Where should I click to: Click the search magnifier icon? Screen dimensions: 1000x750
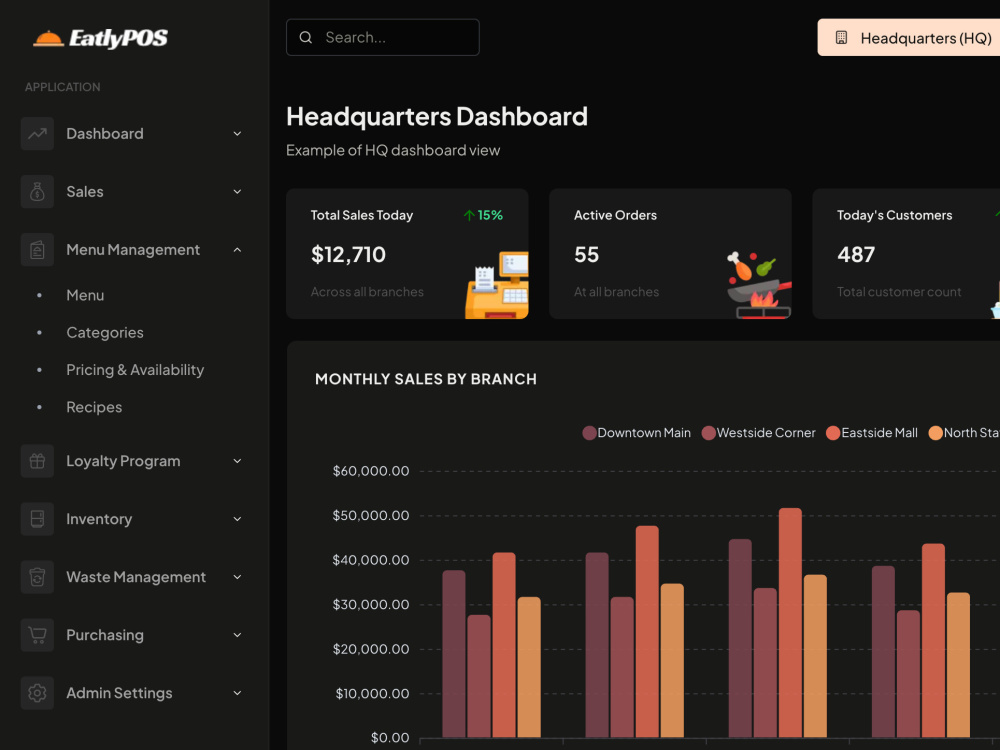(x=305, y=38)
